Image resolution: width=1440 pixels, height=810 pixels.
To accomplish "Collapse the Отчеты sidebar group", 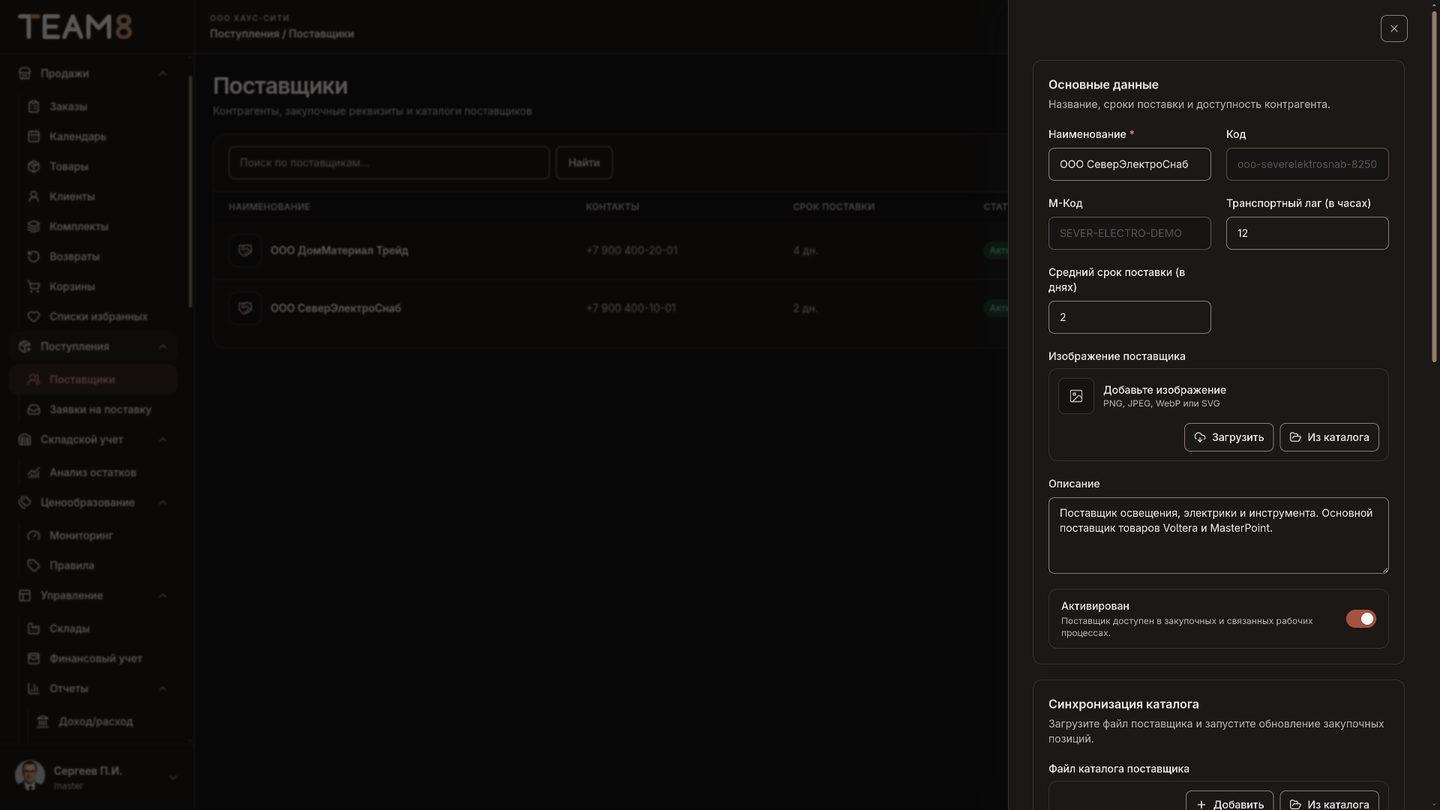I will click(x=162, y=688).
